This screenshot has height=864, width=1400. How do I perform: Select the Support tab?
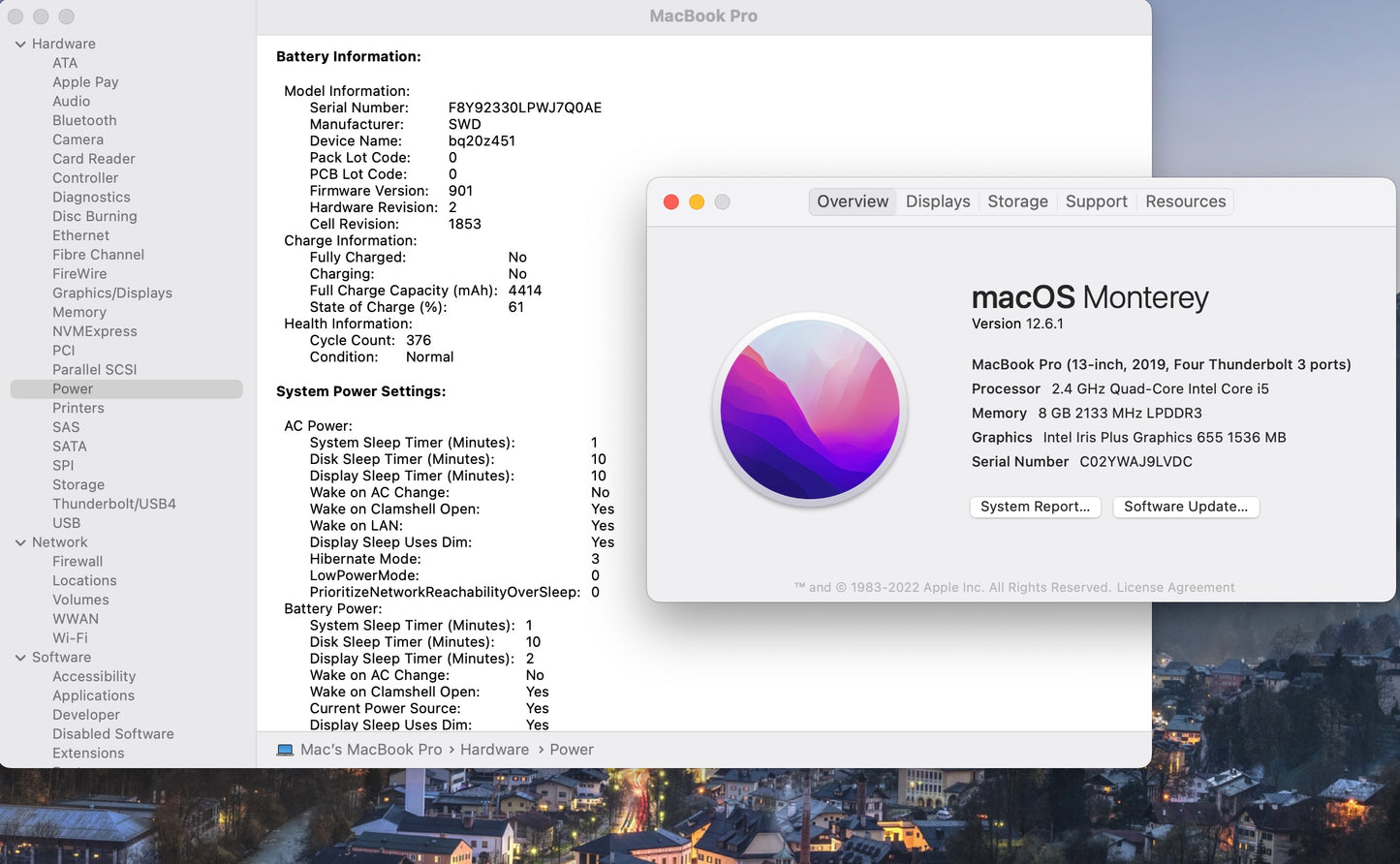tap(1096, 201)
